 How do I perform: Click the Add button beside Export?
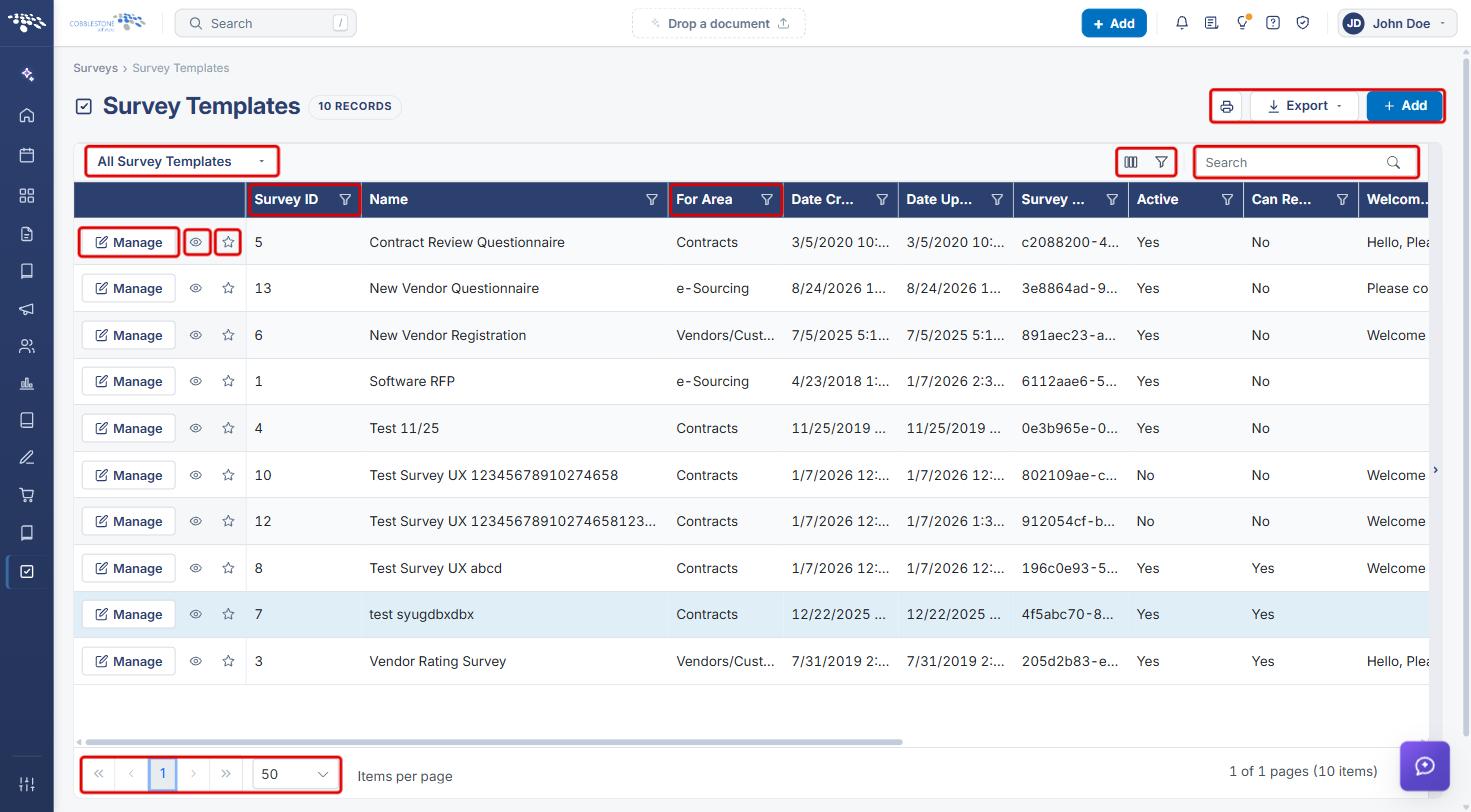(x=1404, y=106)
